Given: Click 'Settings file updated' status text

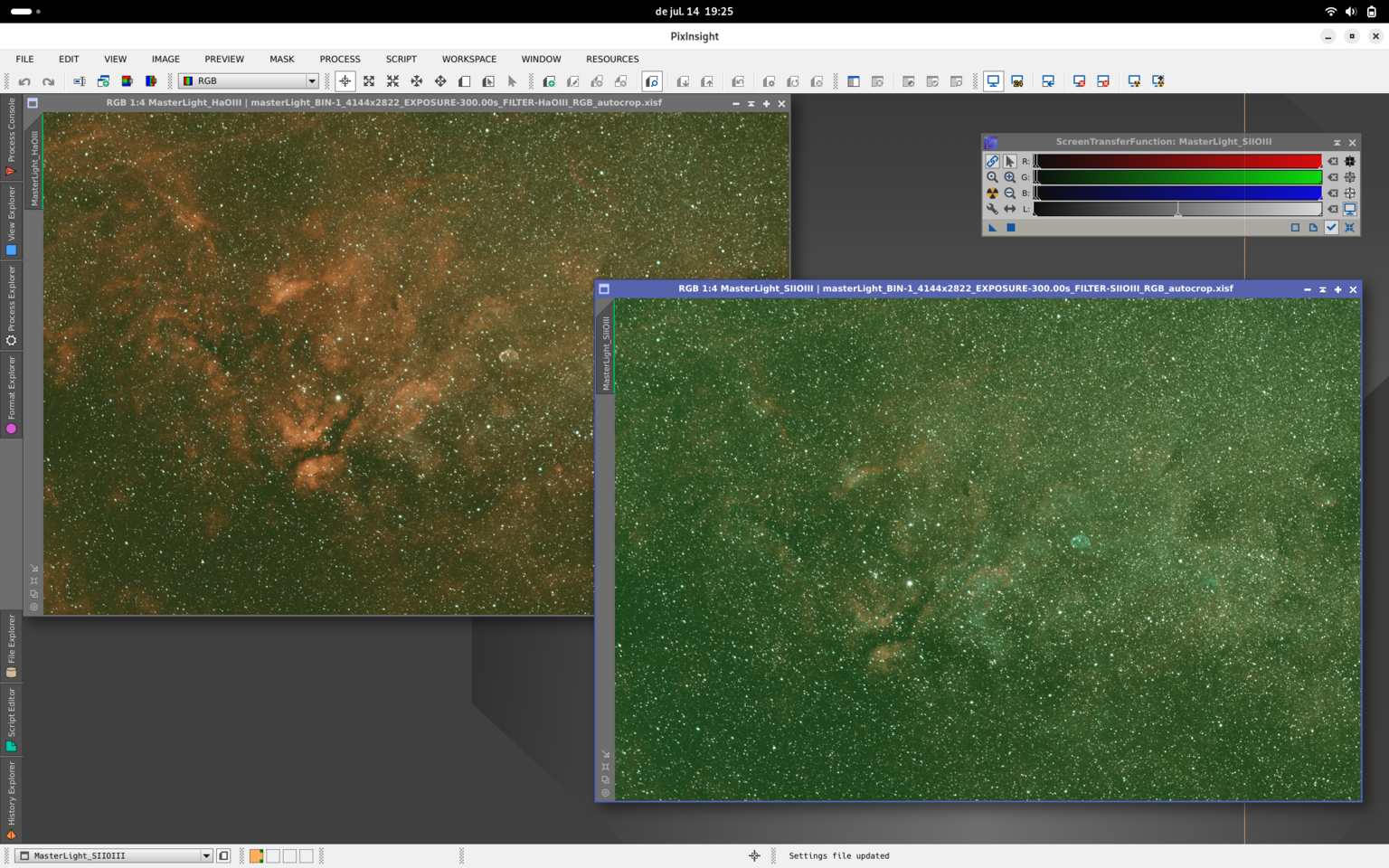Looking at the screenshot, I should click(839, 855).
